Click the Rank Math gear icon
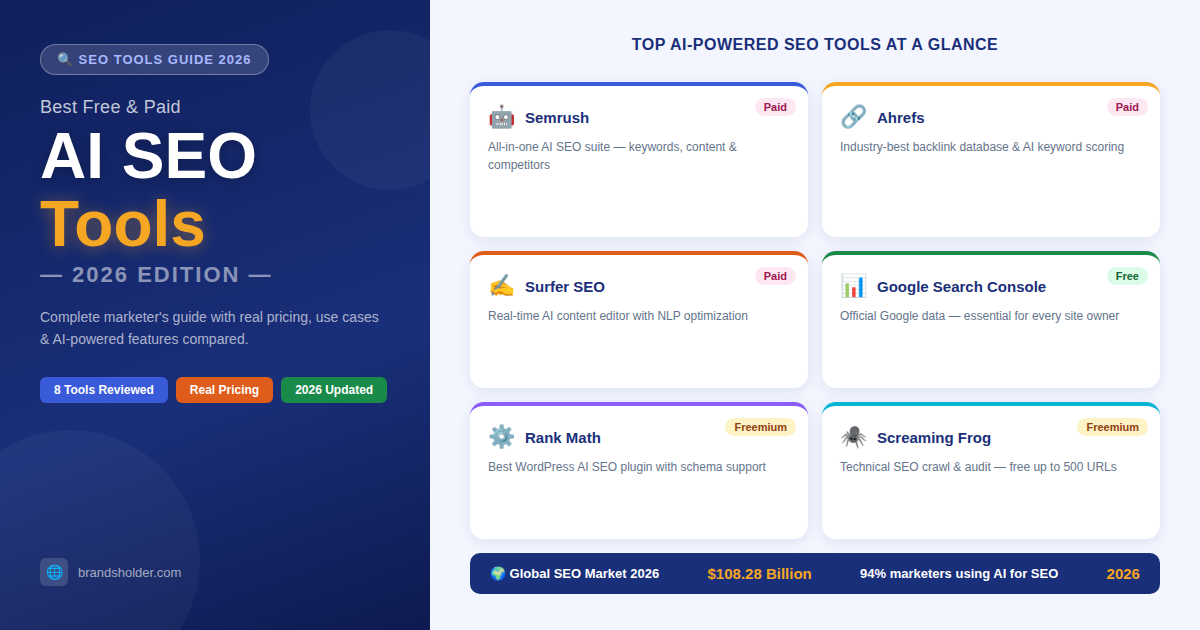 click(501, 437)
